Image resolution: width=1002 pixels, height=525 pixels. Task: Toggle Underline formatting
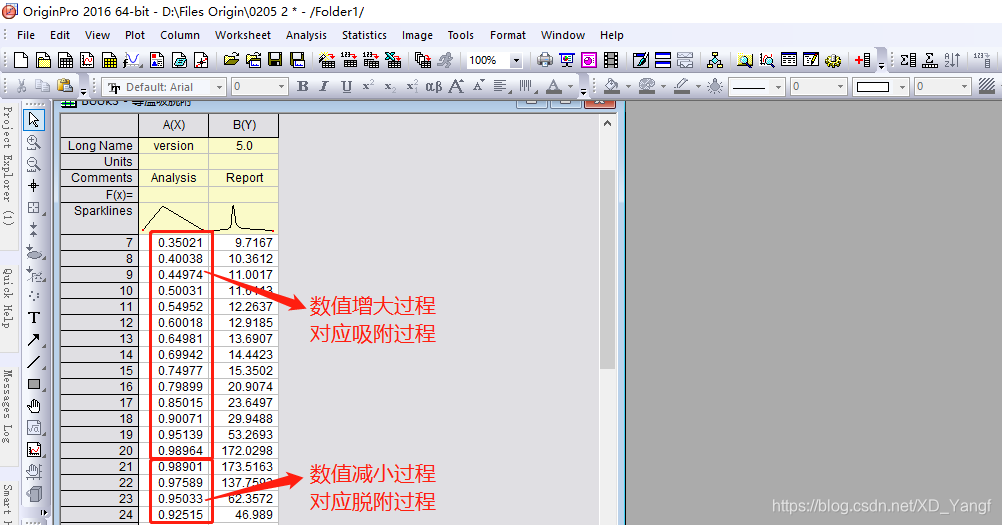[346, 86]
